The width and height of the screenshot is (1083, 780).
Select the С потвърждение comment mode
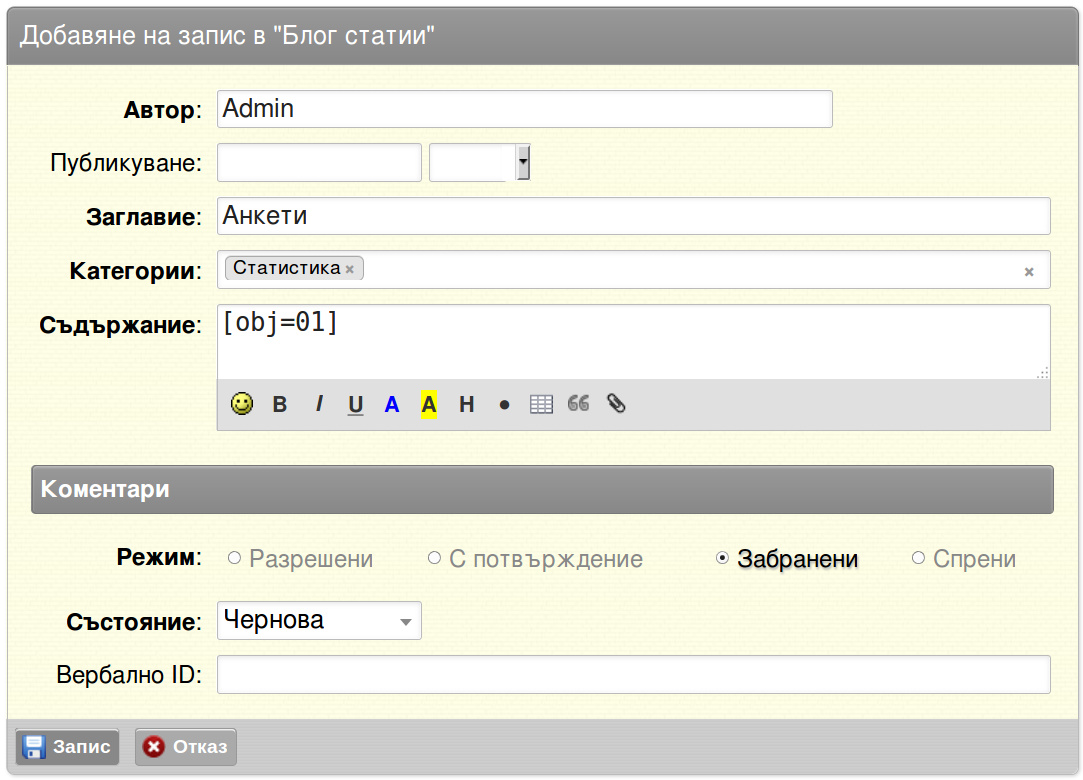click(x=434, y=558)
